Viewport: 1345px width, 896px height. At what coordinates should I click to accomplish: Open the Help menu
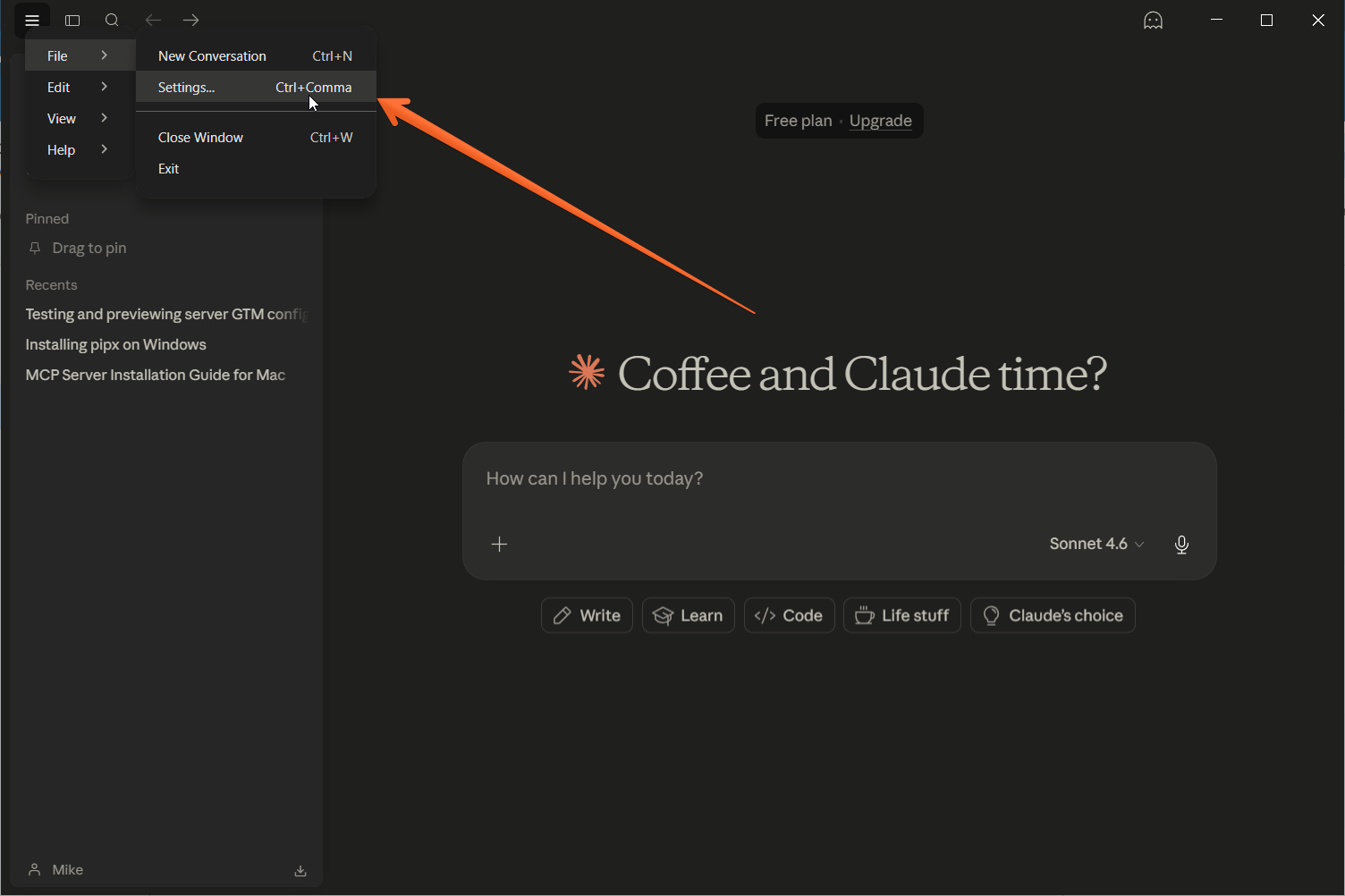80,149
